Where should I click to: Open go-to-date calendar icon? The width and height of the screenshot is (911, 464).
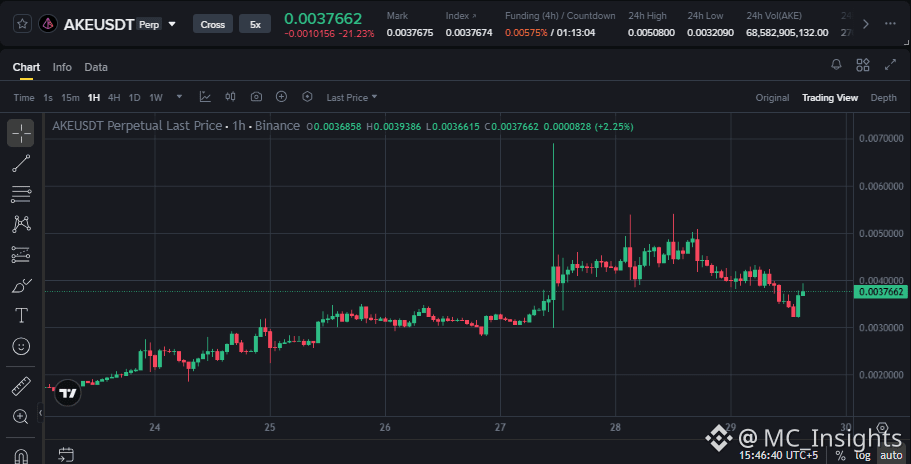pos(67,454)
